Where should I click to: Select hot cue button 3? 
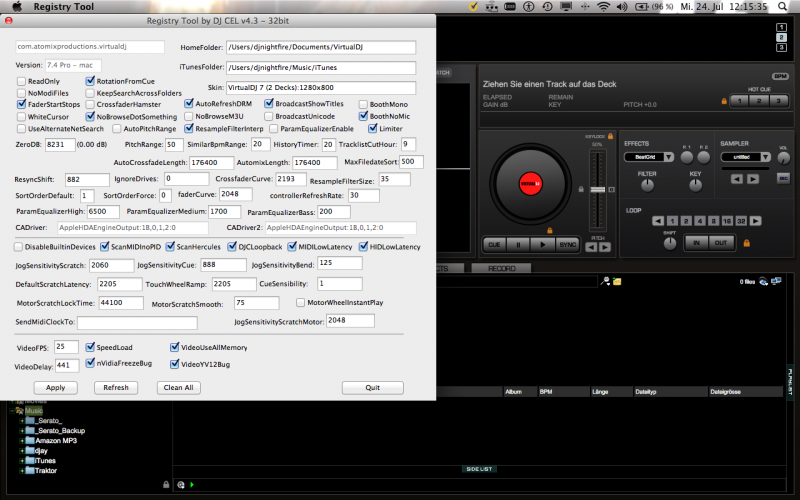[778, 101]
